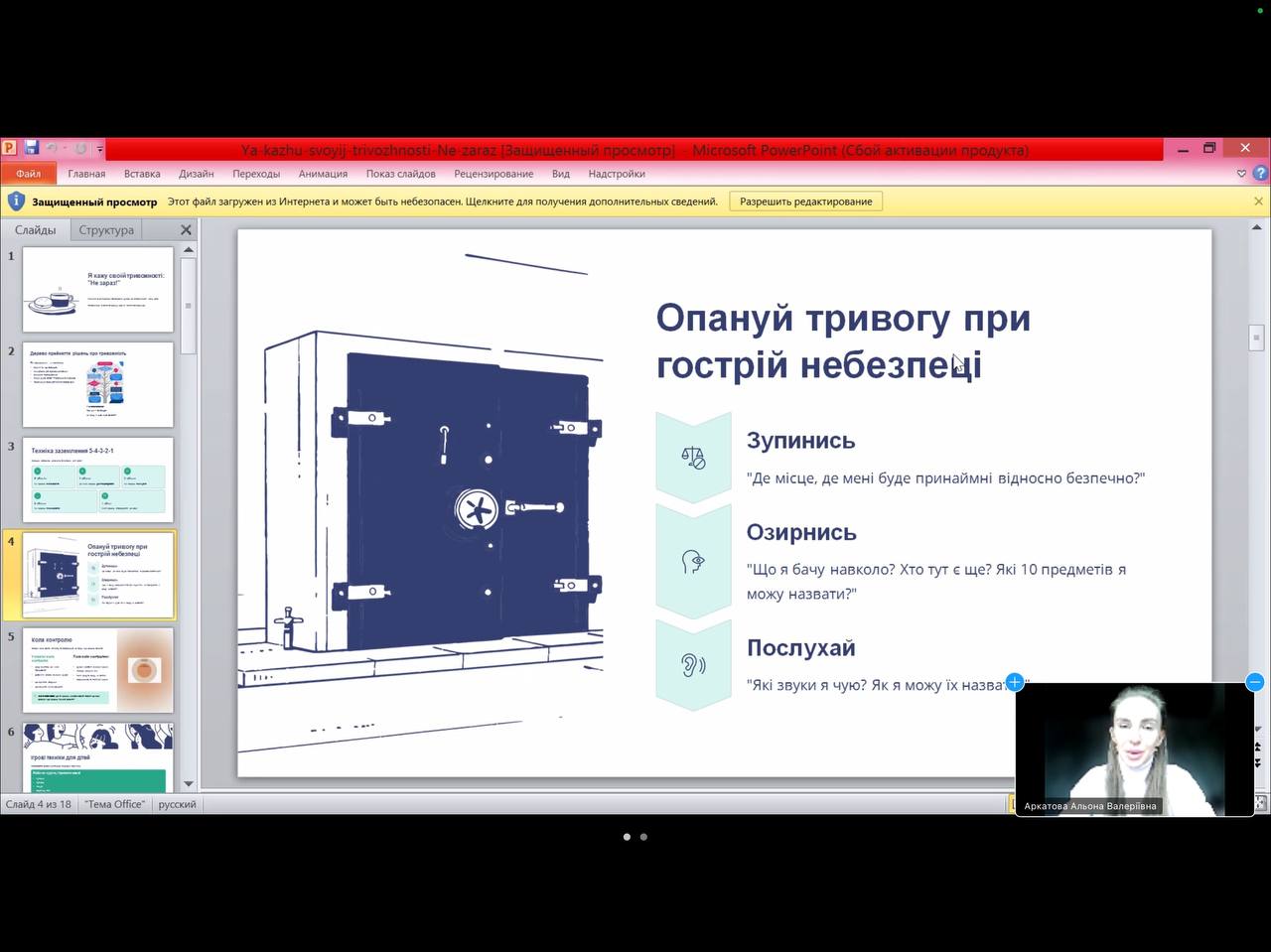The height and width of the screenshot is (952, 1271).
Task: Open the PowerPoint Help question mark icon
Action: click(x=1260, y=173)
